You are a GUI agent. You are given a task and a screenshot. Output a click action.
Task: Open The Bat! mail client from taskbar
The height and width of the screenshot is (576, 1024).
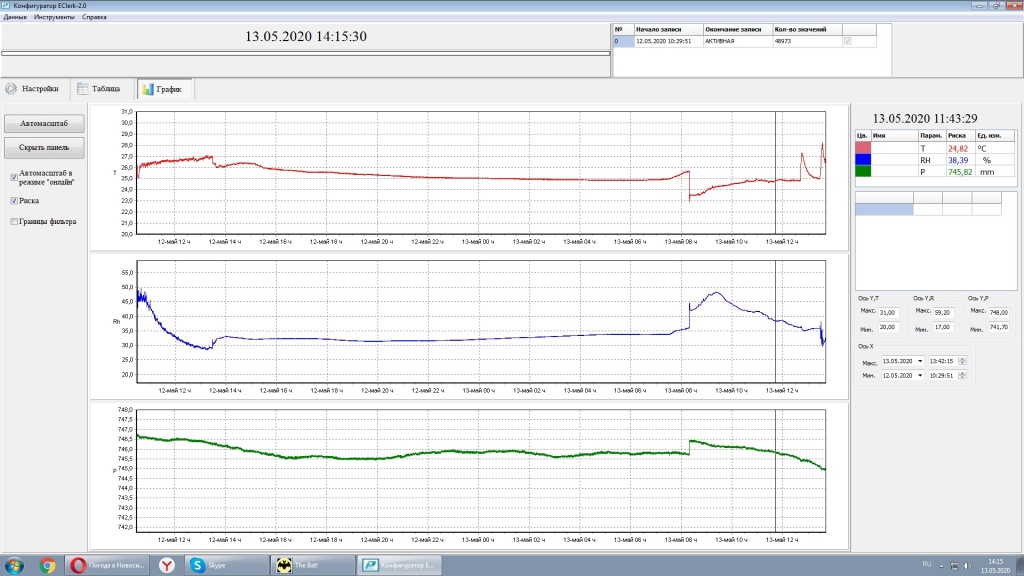[314, 565]
